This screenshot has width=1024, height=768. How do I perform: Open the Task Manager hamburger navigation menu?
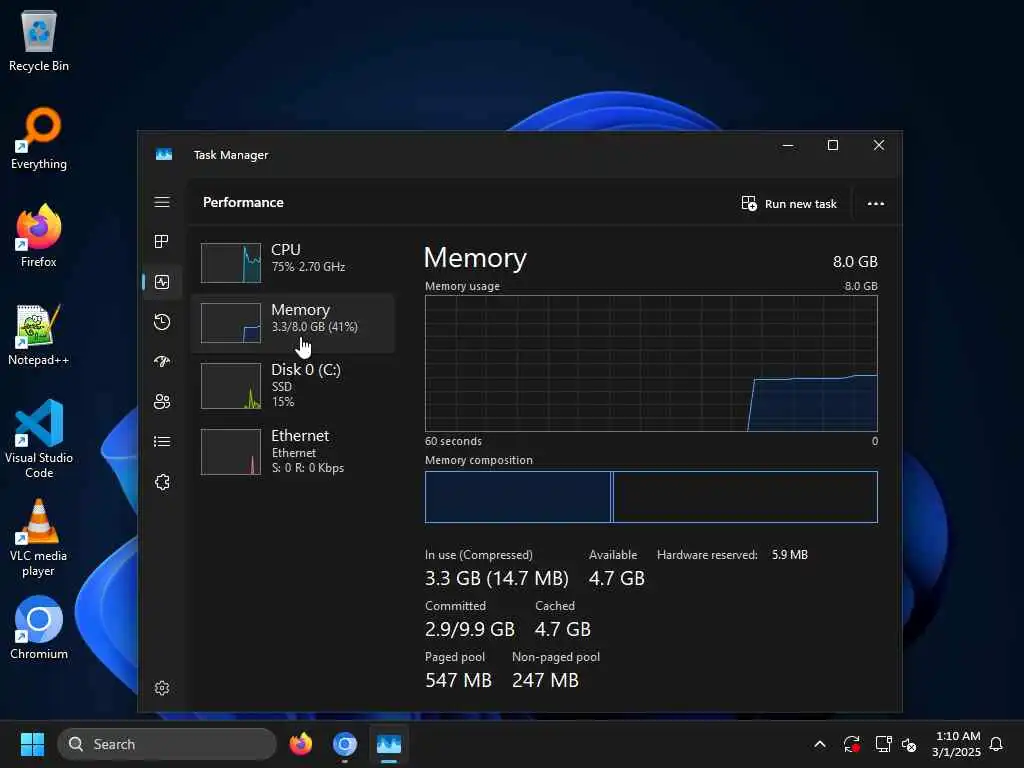[162, 202]
